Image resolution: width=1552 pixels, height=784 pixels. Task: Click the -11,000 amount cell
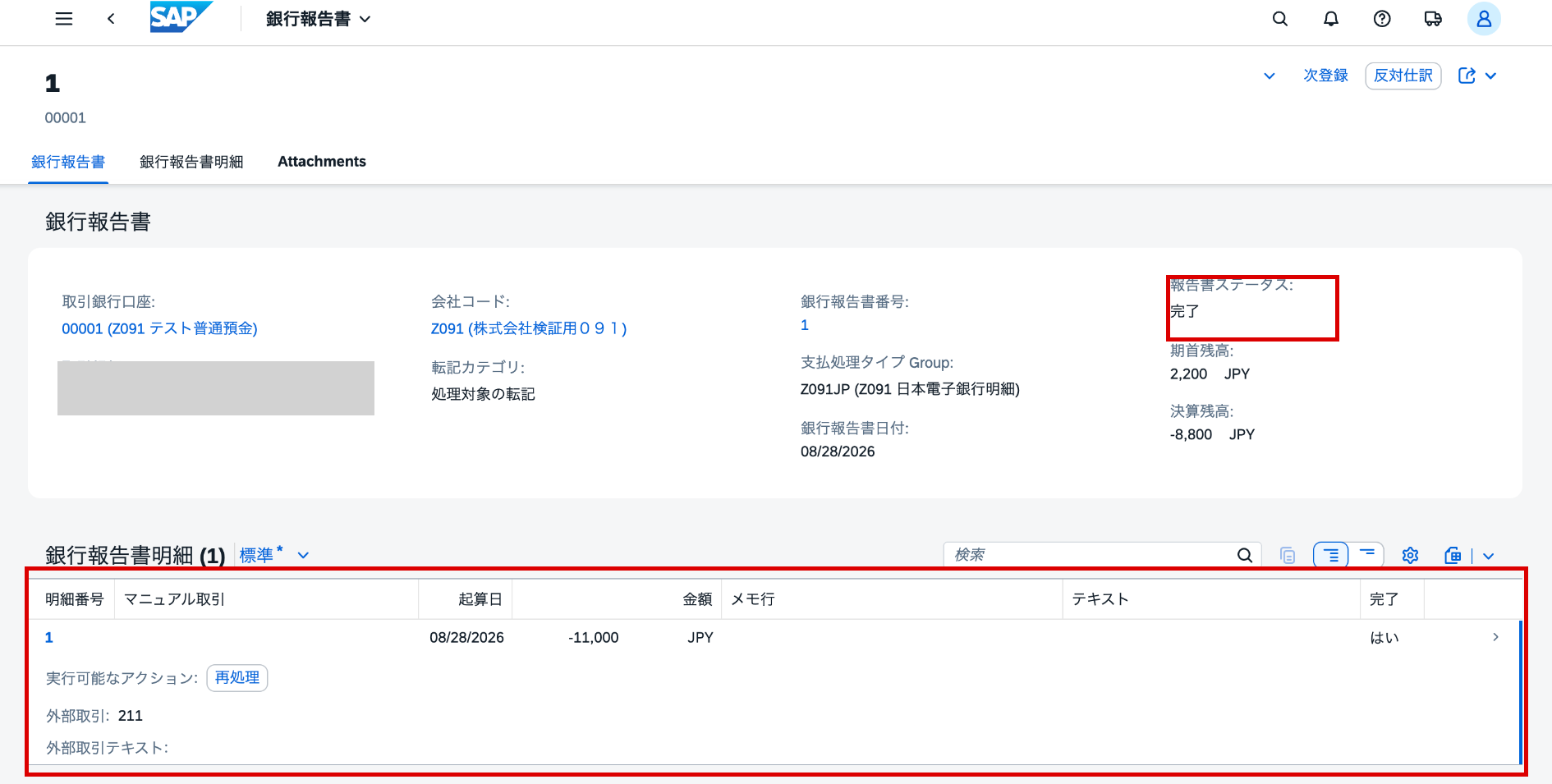pyautogui.click(x=593, y=638)
